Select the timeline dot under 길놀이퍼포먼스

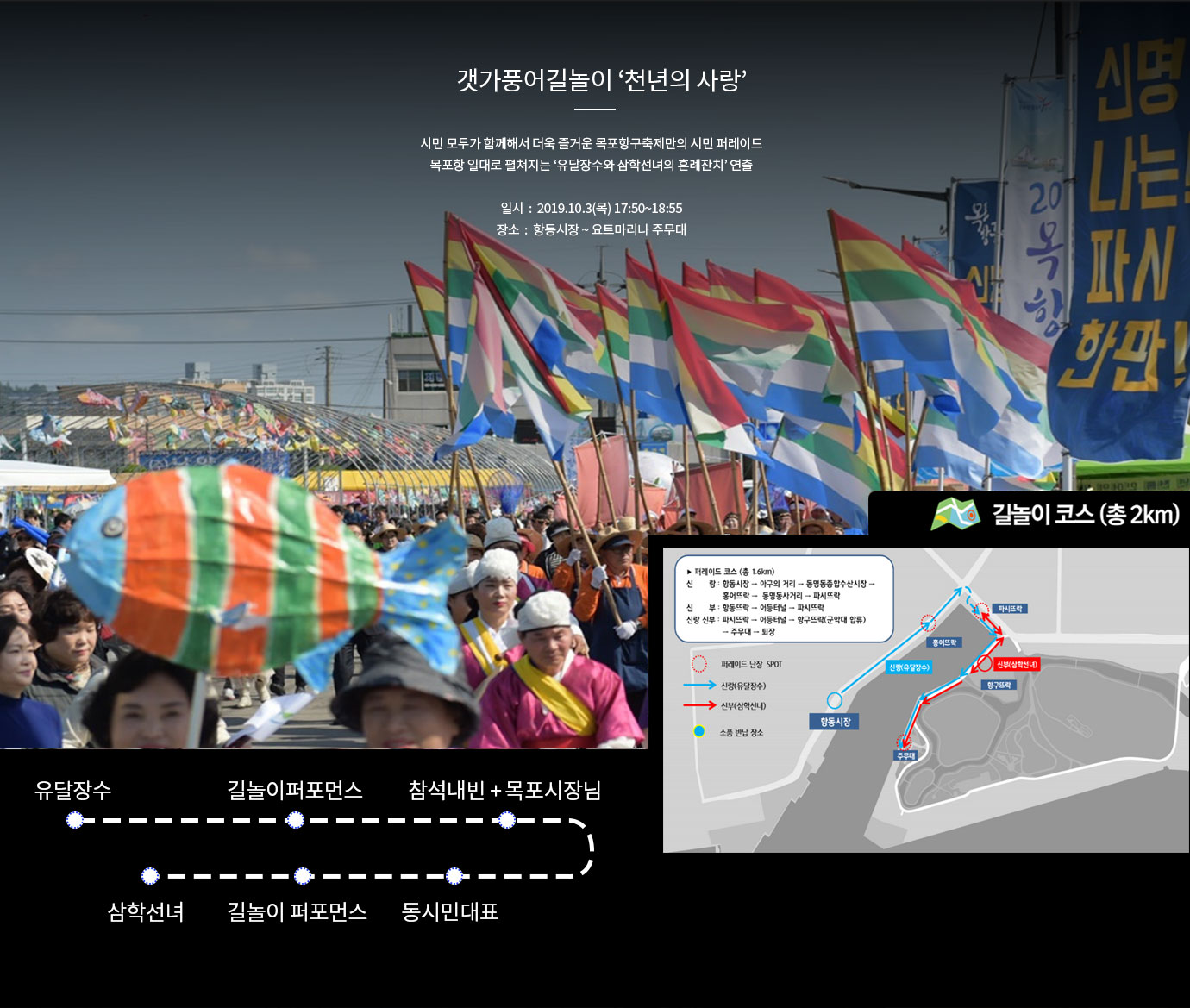(295, 820)
